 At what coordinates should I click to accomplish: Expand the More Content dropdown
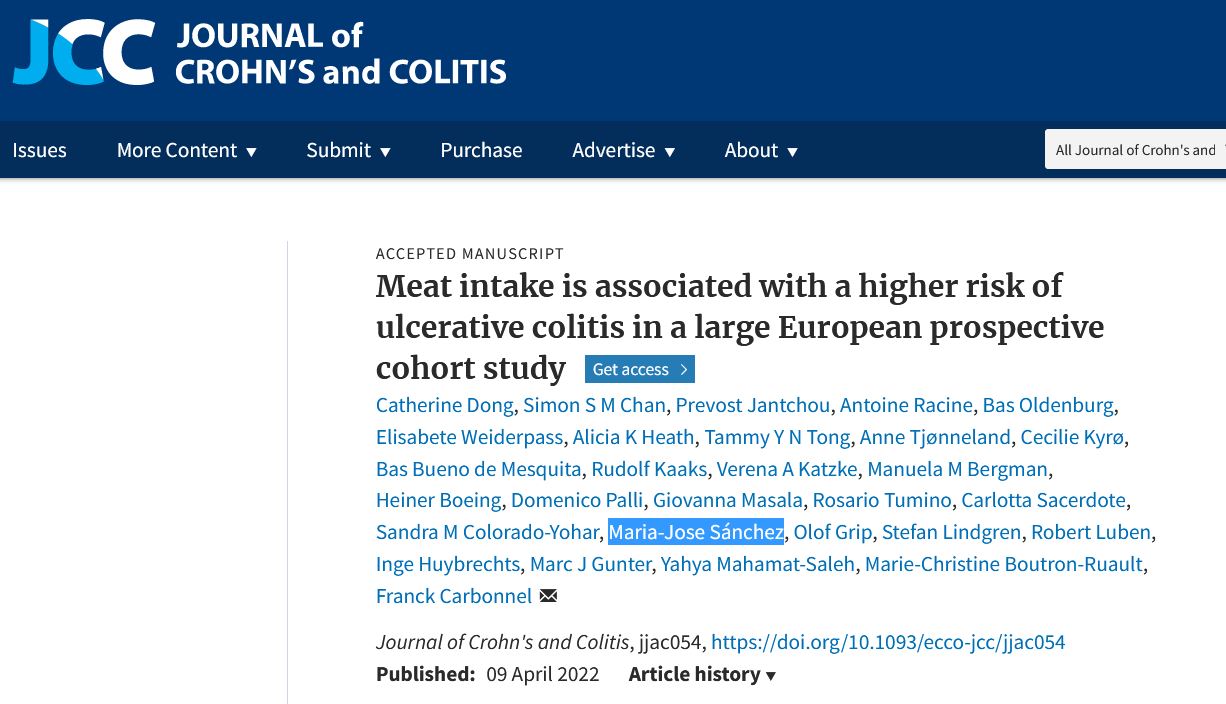point(187,150)
